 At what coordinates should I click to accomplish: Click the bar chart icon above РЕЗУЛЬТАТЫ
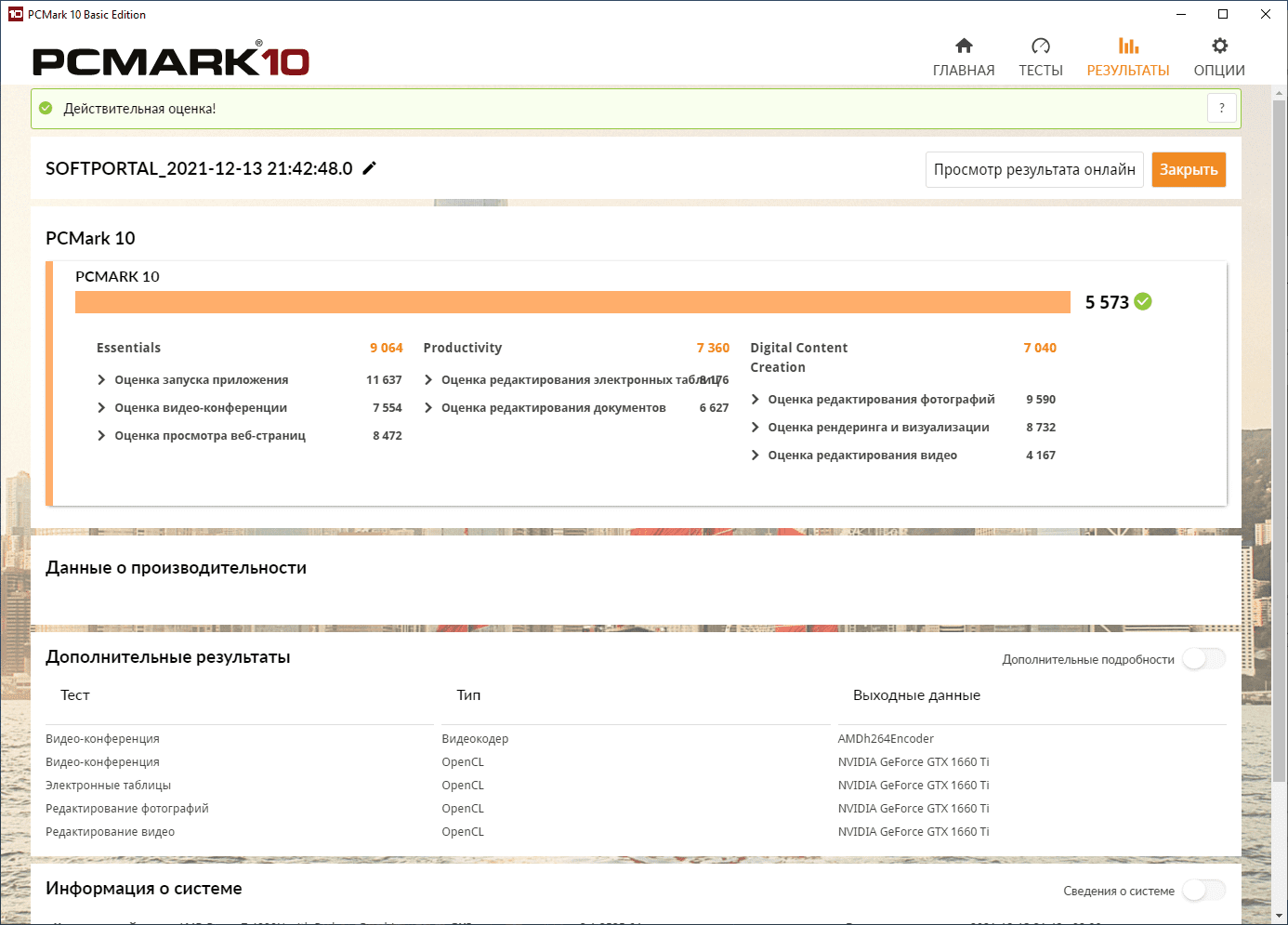point(1128,46)
